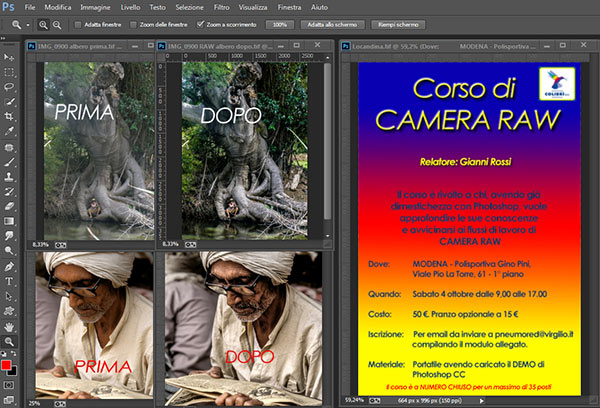Select the Lasso tool

point(9,87)
